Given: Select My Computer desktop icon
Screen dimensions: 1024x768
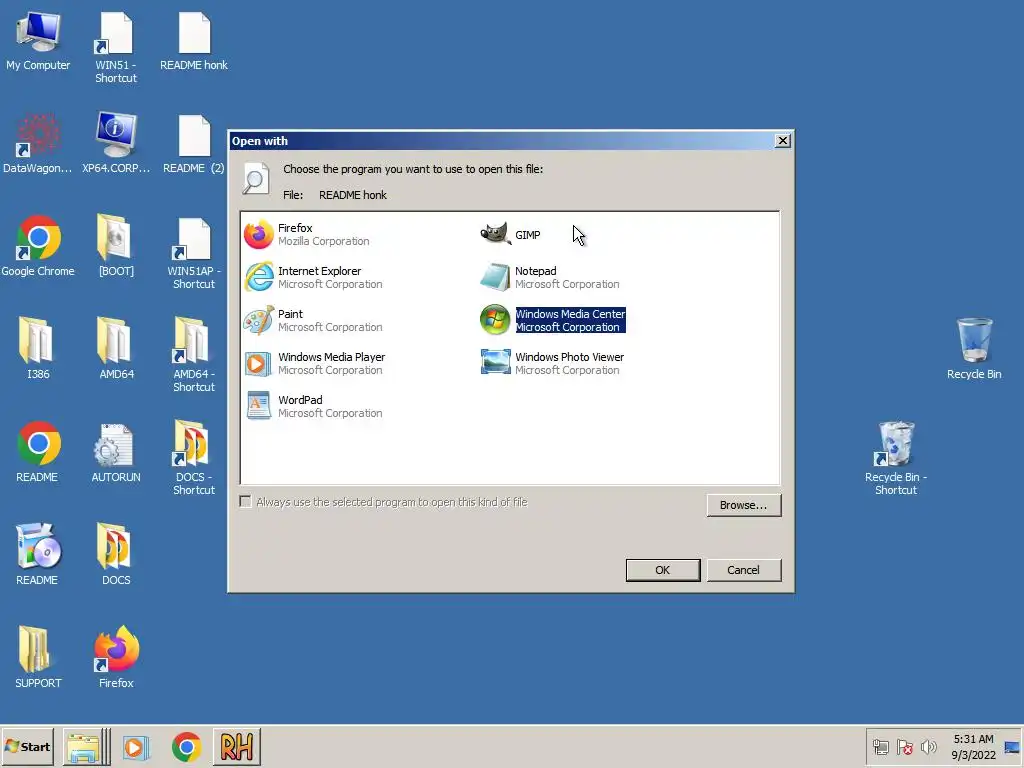Looking at the screenshot, I should pyautogui.click(x=38, y=42).
